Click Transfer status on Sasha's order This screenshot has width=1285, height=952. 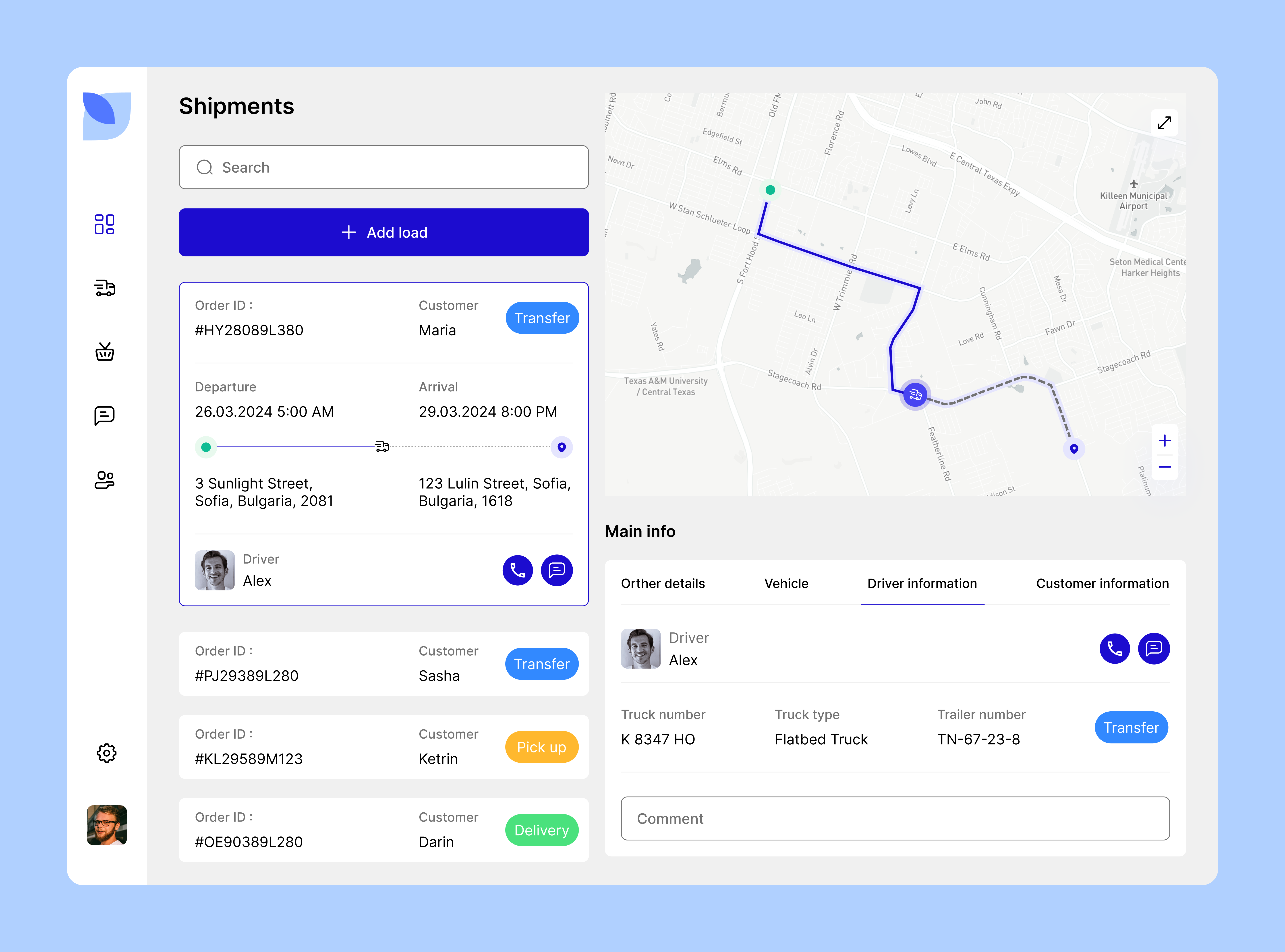(x=542, y=664)
